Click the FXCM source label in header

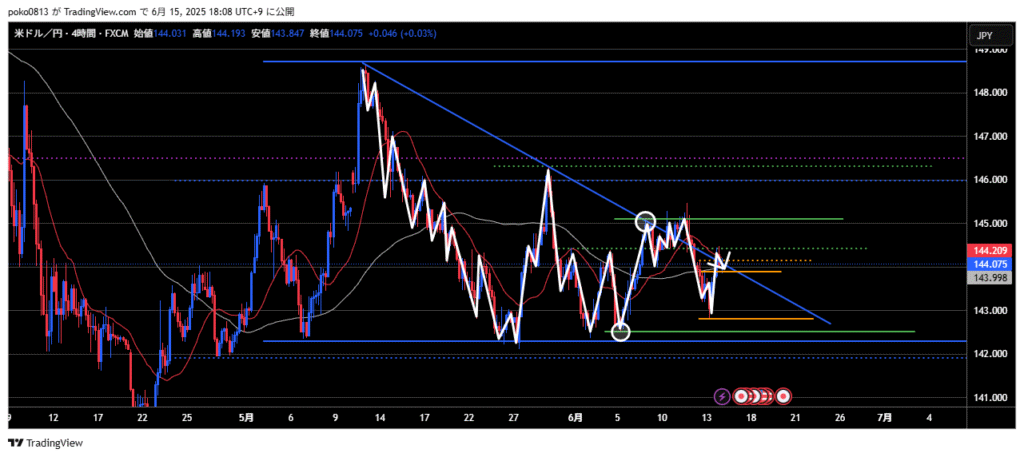coord(116,33)
